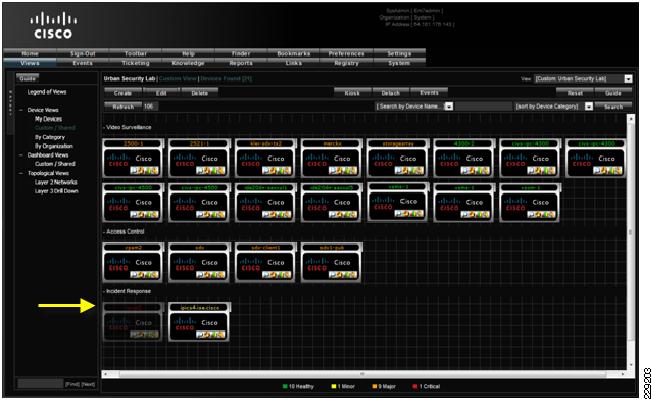Switch to the Registry tab
Viewport: 652px width, 400px height.
click(346, 63)
